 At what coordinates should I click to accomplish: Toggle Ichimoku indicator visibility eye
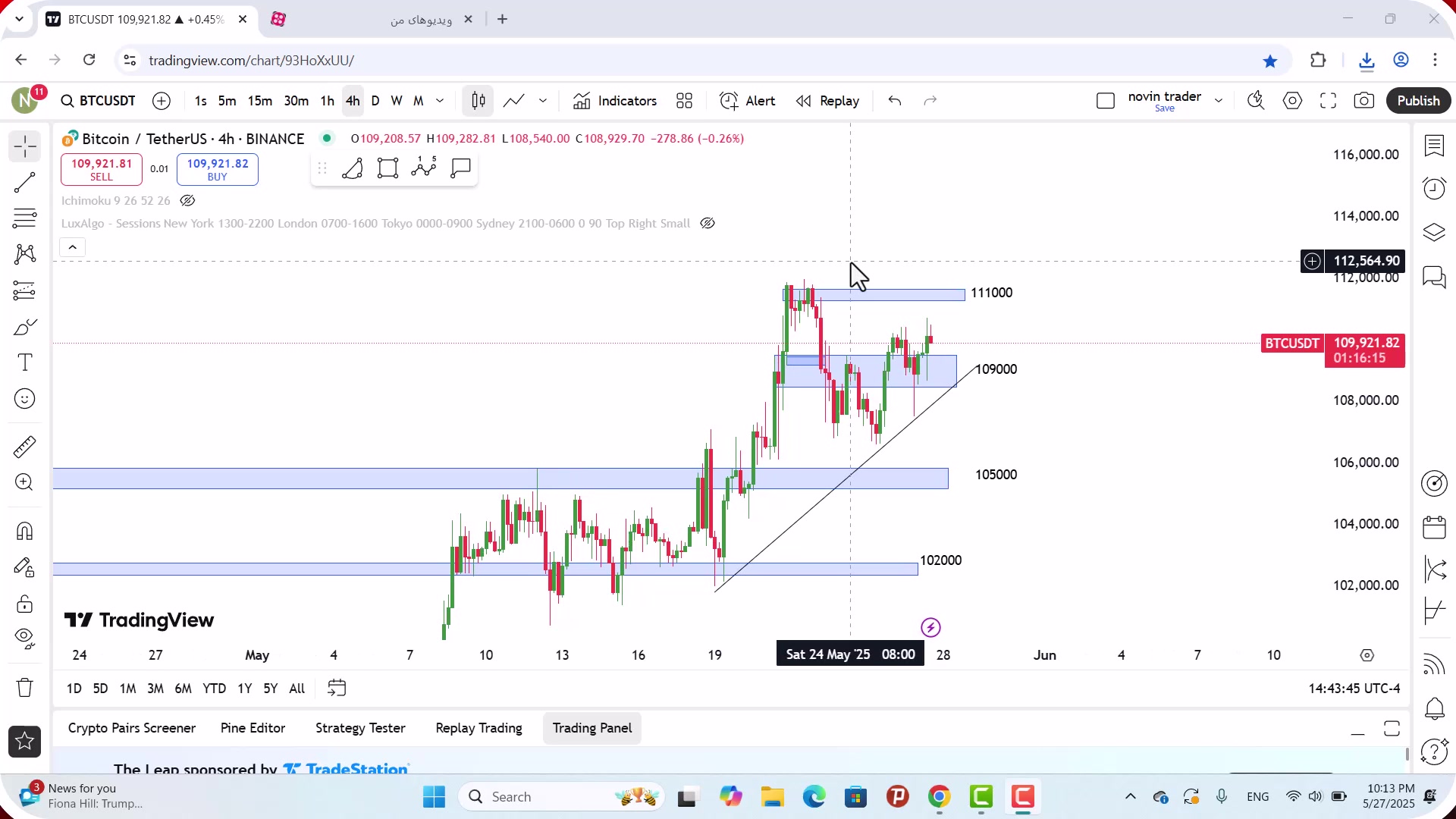point(187,201)
